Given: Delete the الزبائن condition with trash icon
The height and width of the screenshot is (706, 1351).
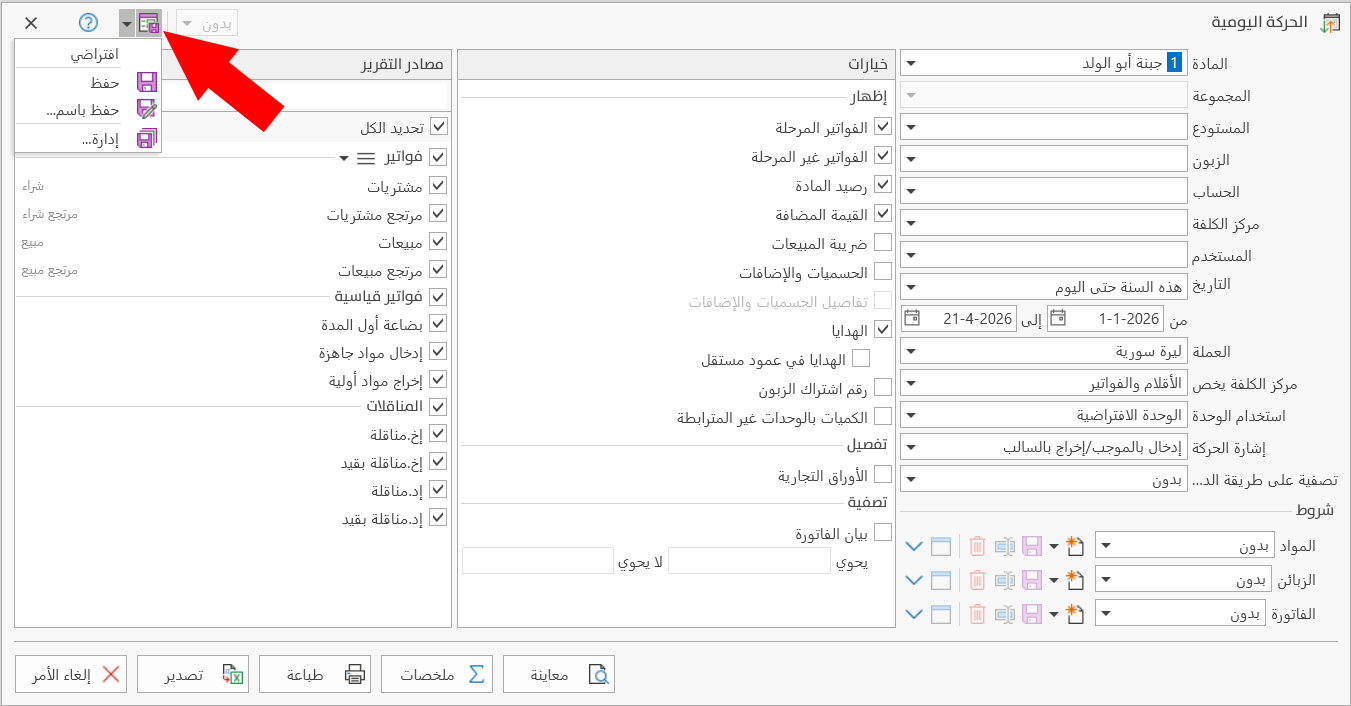Looking at the screenshot, I should coord(977,580).
